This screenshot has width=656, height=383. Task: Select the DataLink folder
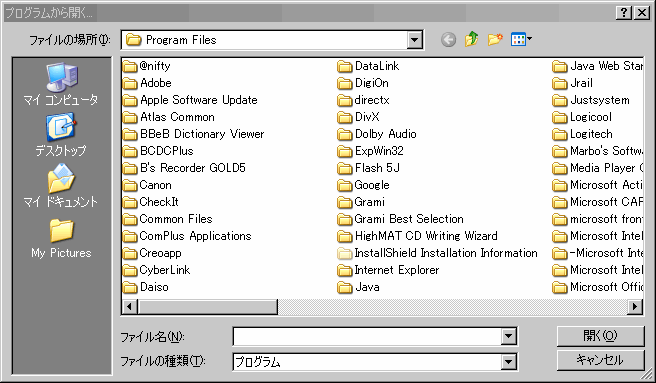(368, 66)
